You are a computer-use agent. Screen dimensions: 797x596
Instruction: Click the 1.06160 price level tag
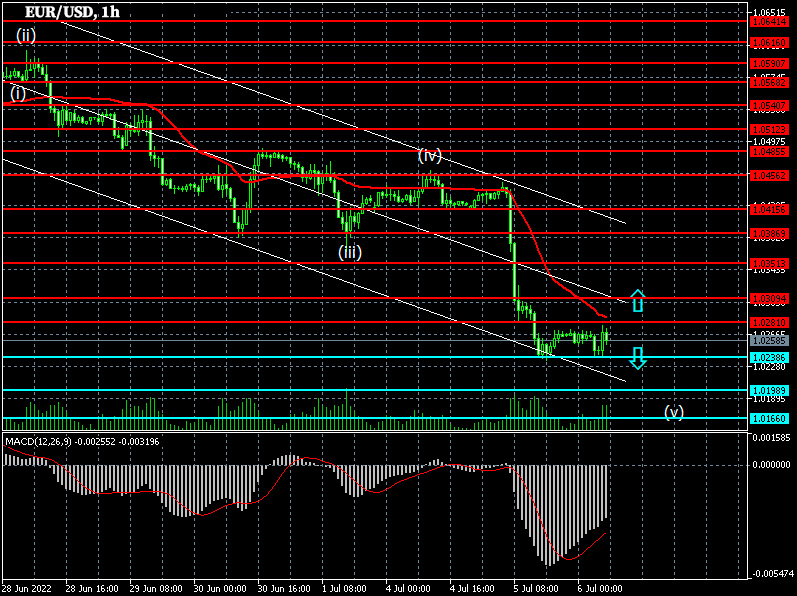(770, 43)
